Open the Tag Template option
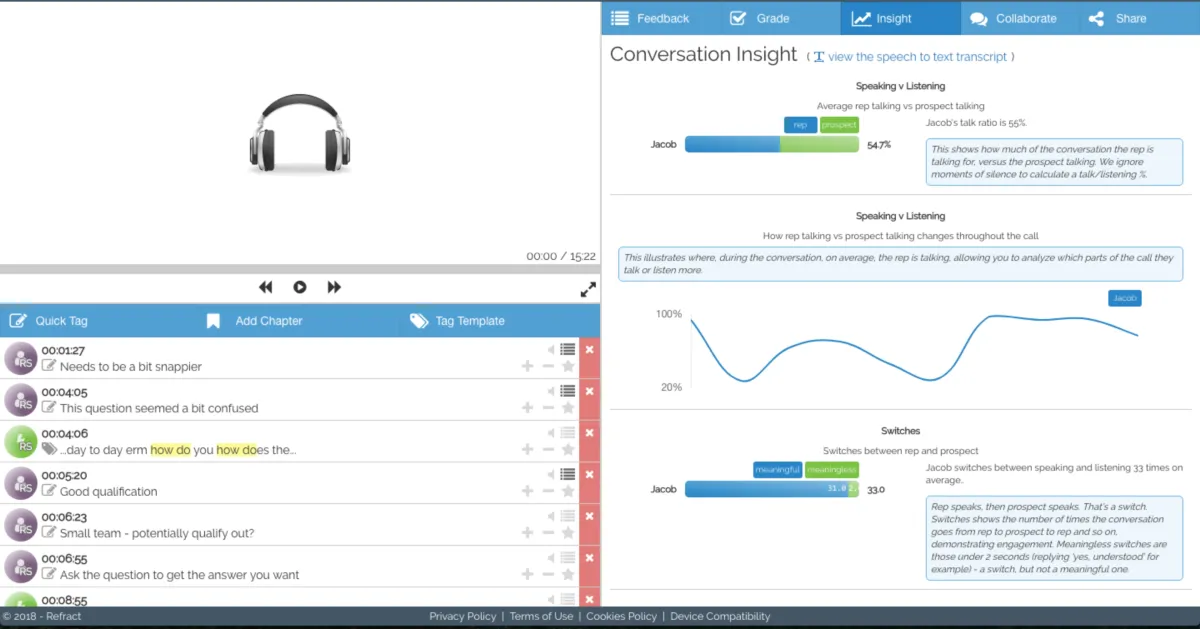1200x629 pixels. pyautogui.click(x=457, y=321)
